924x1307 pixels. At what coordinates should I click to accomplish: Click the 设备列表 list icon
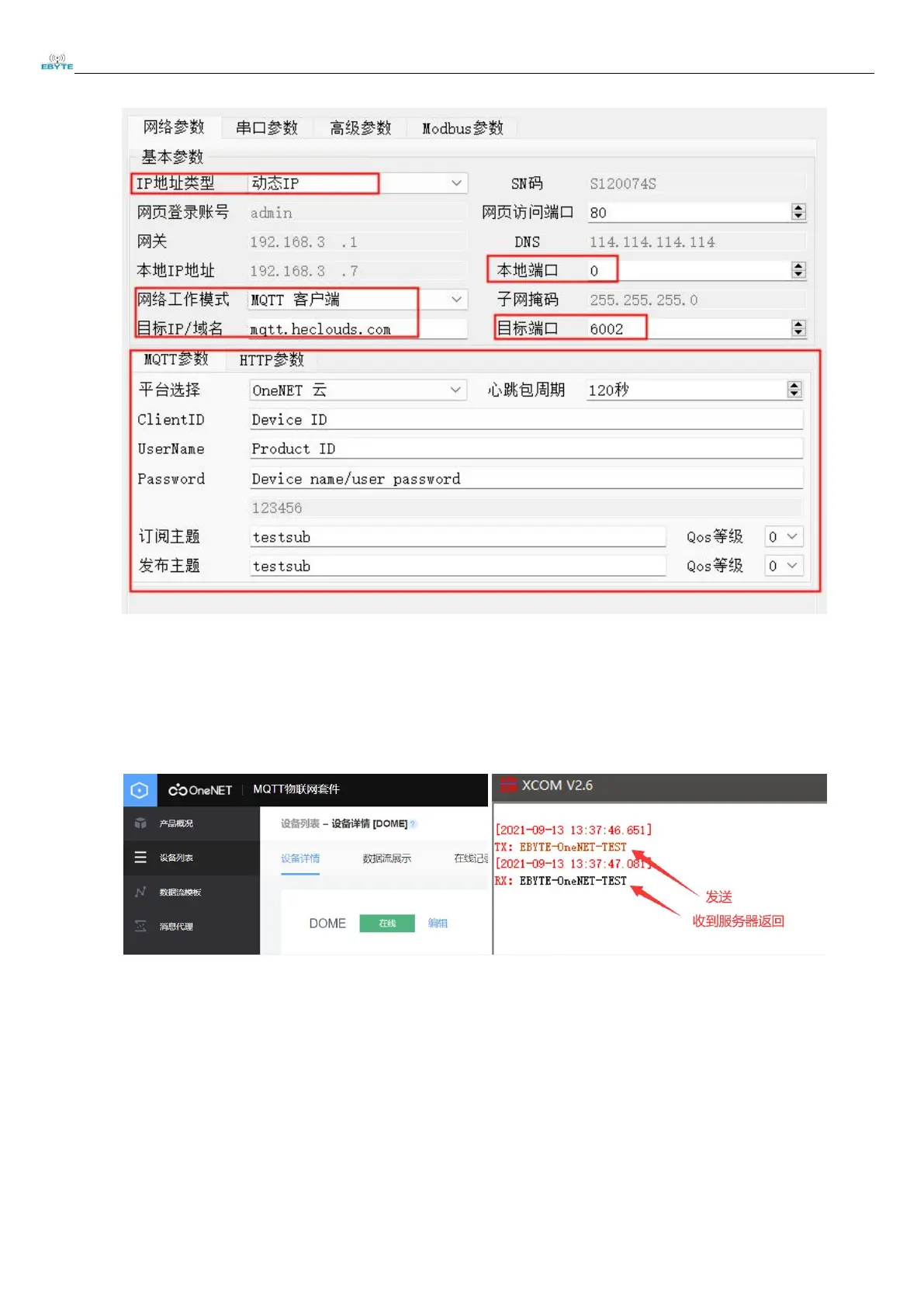point(140,858)
